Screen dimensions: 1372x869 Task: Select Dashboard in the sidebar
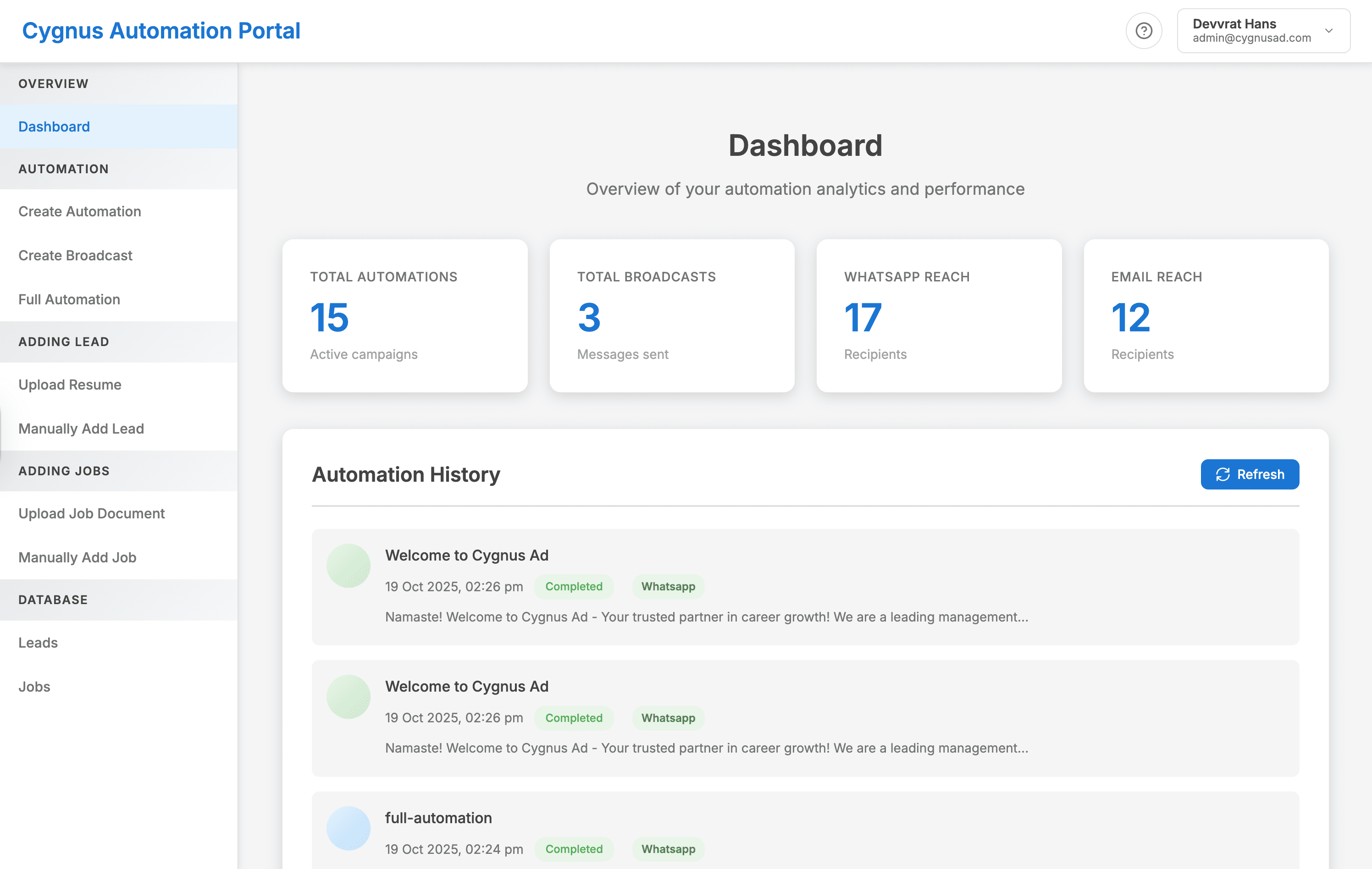(54, 126)
